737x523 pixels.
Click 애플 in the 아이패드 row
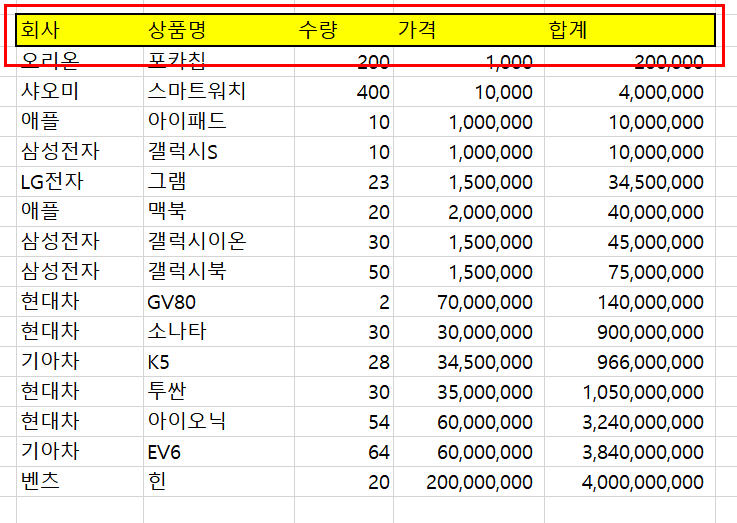click(x=80, y=121)
